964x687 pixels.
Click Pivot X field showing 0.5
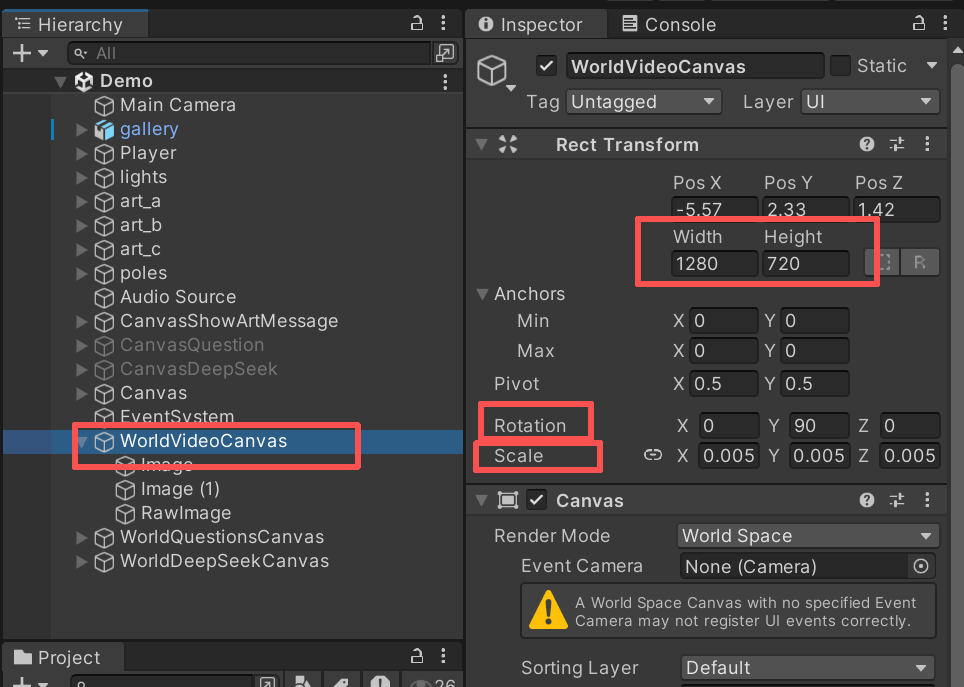click(724, 383)
